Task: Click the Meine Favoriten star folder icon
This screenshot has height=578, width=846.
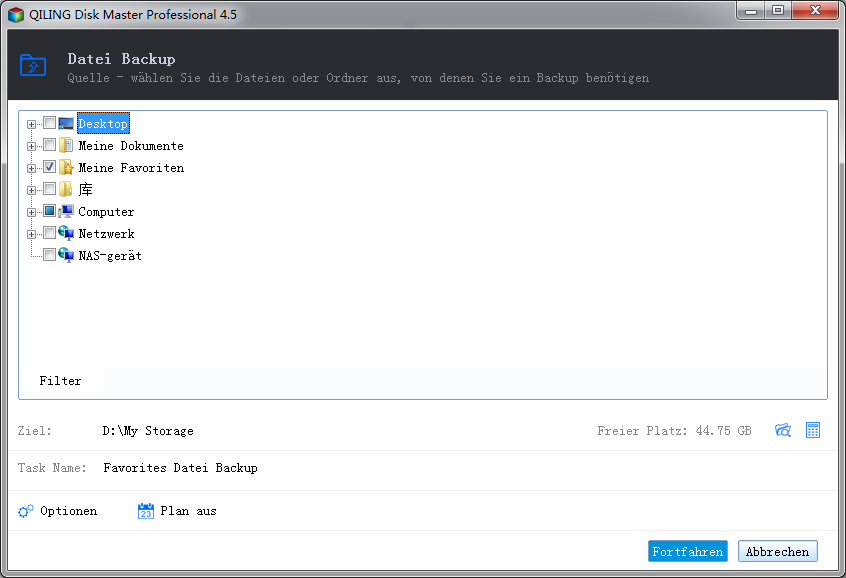Action: click(x=66, y=167)
